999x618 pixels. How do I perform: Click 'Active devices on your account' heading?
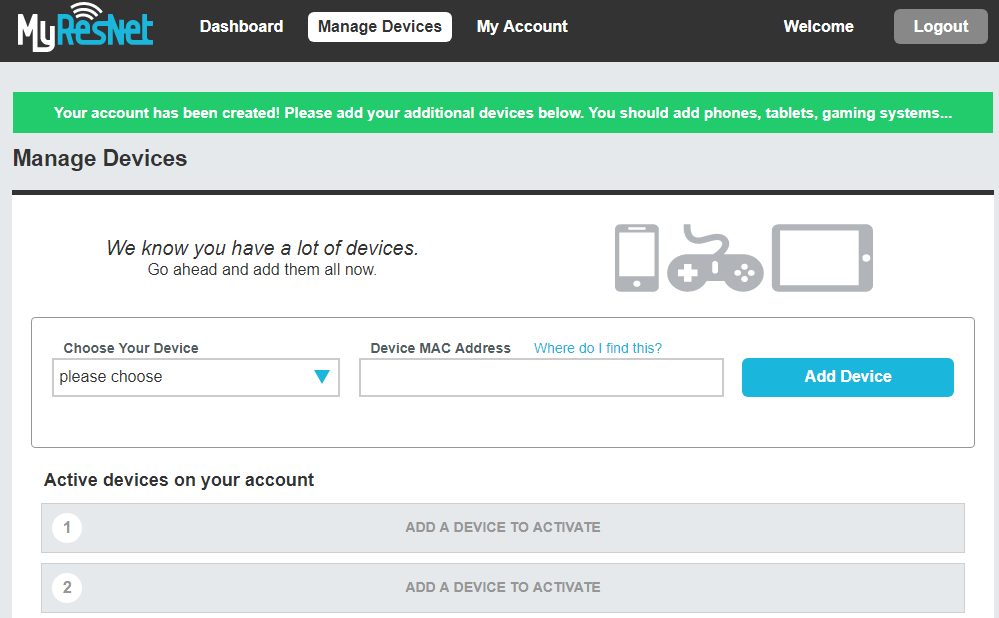coord(179,480)
